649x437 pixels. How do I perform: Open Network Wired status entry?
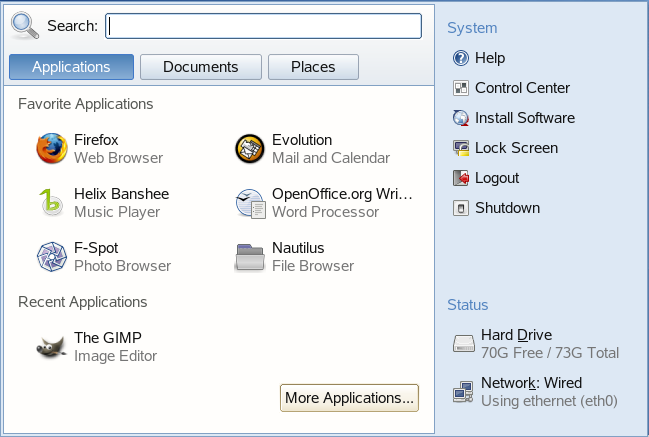pyautogui.click(x=464, y=392)
